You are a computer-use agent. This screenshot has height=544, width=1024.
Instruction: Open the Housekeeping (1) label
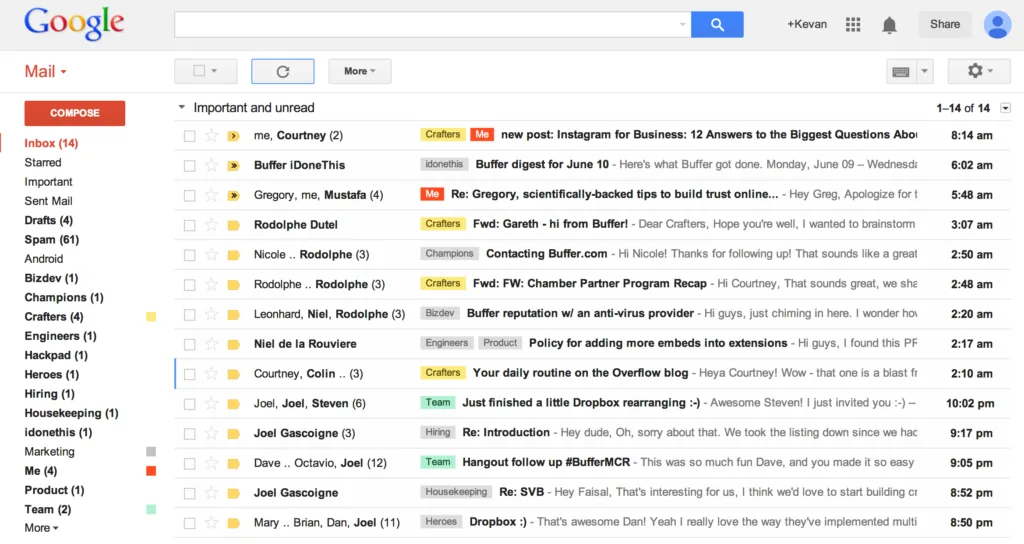pyautogui.click(x=71, y=413)
